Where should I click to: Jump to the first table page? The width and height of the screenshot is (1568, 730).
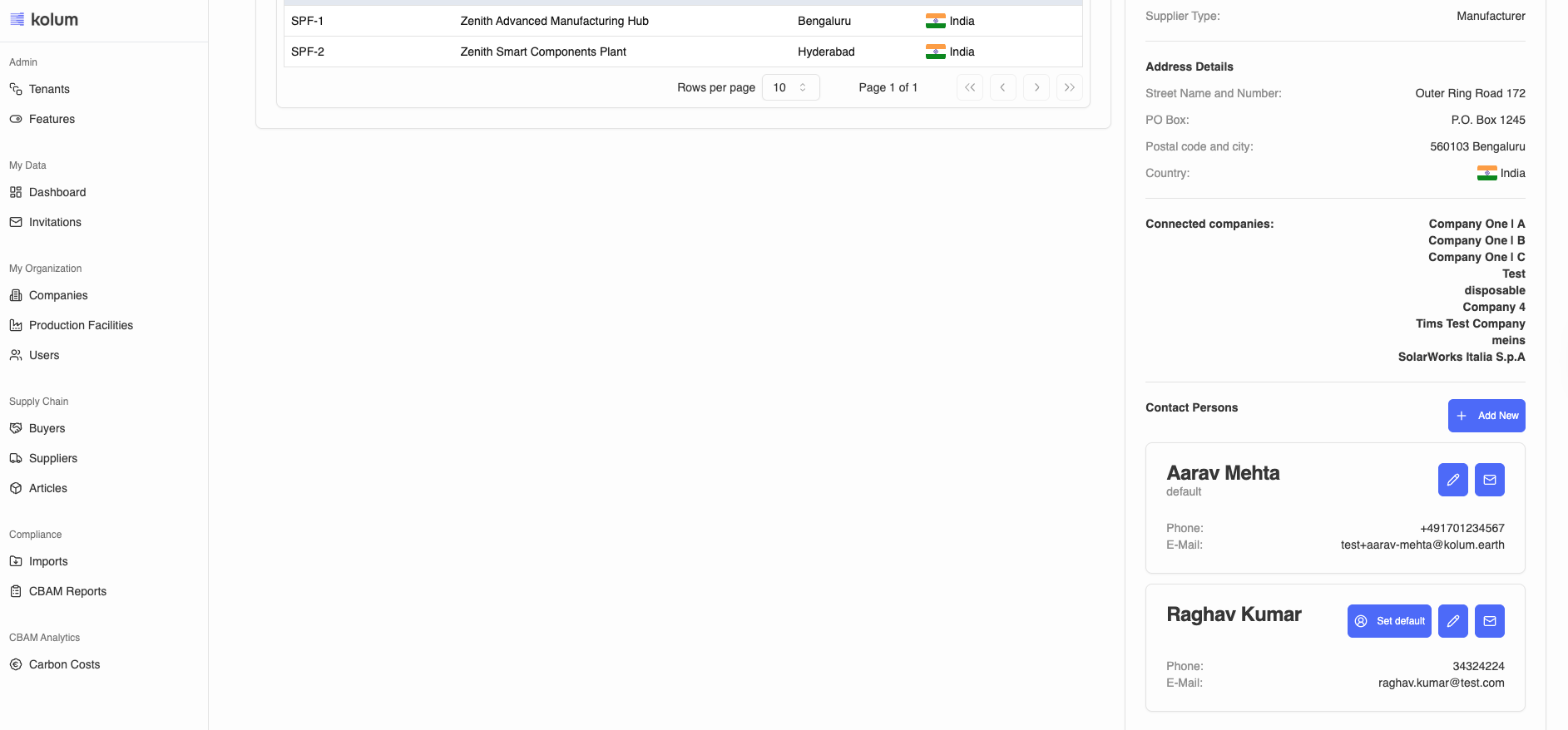tap(970, 87)
